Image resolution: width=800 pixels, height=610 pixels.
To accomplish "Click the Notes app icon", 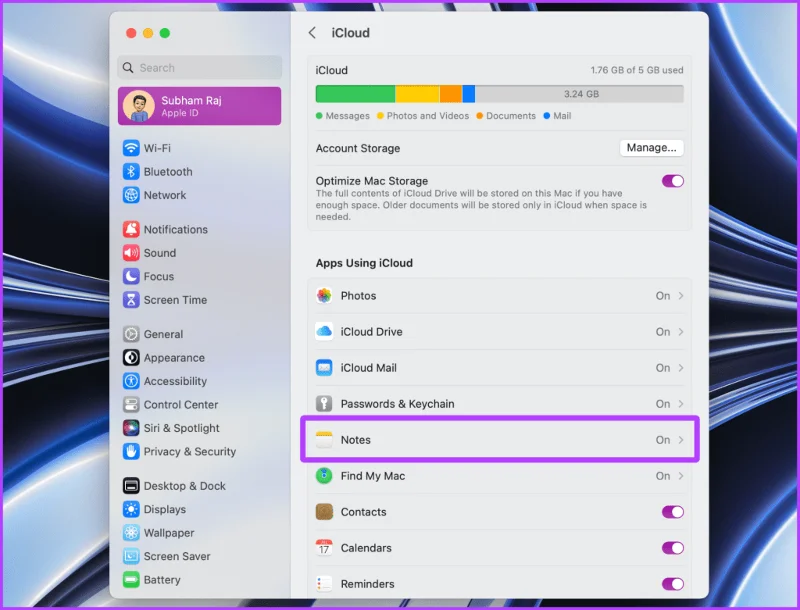I will click(324, 440).
